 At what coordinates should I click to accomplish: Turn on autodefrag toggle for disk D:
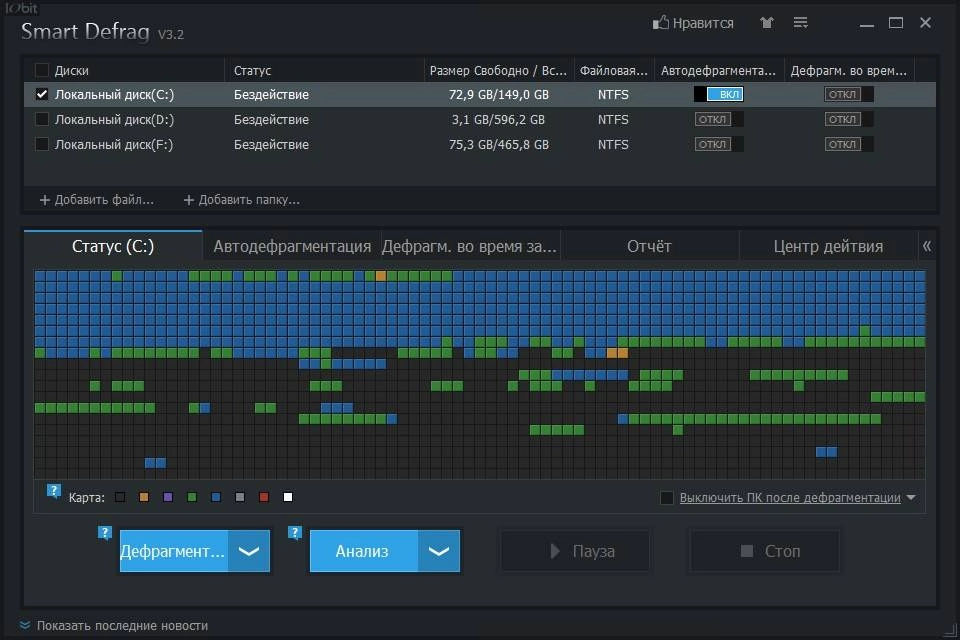click(719, 119)
